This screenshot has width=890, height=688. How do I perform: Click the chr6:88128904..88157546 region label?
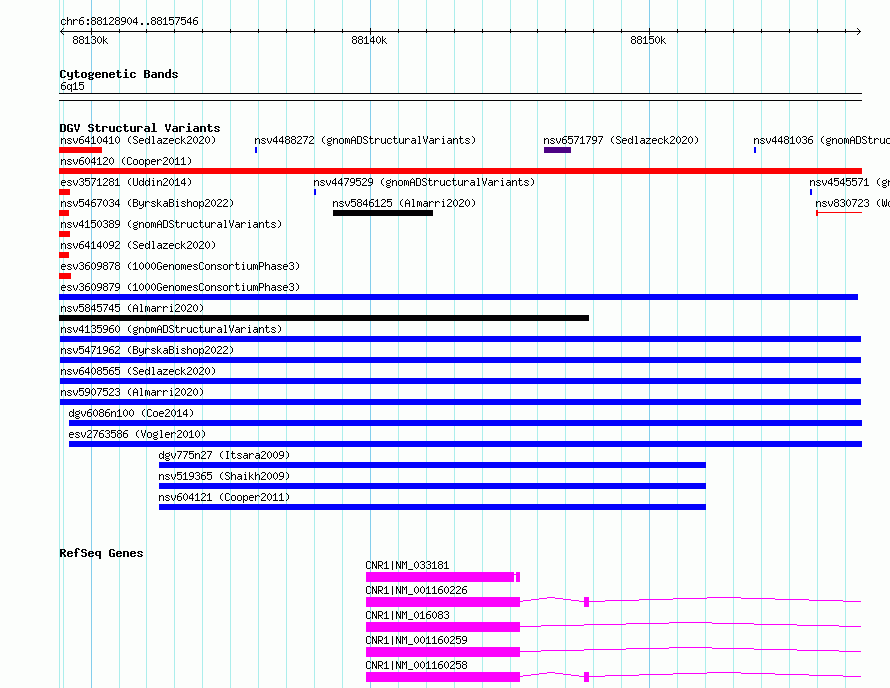[129, 21]
